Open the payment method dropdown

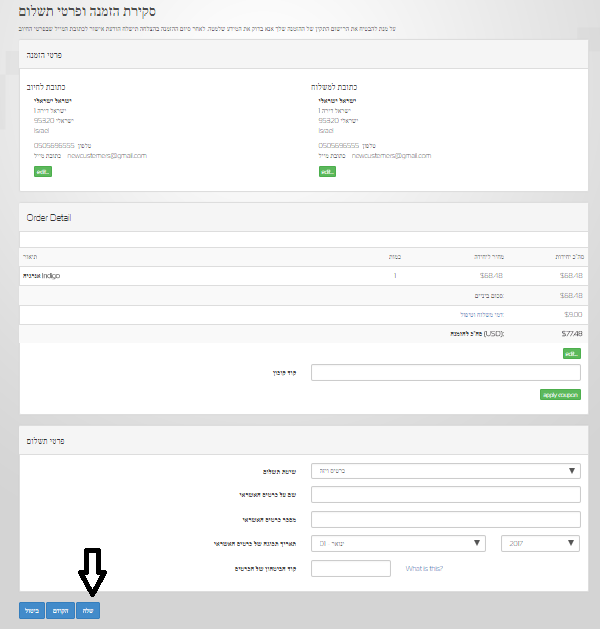(446, 471)
